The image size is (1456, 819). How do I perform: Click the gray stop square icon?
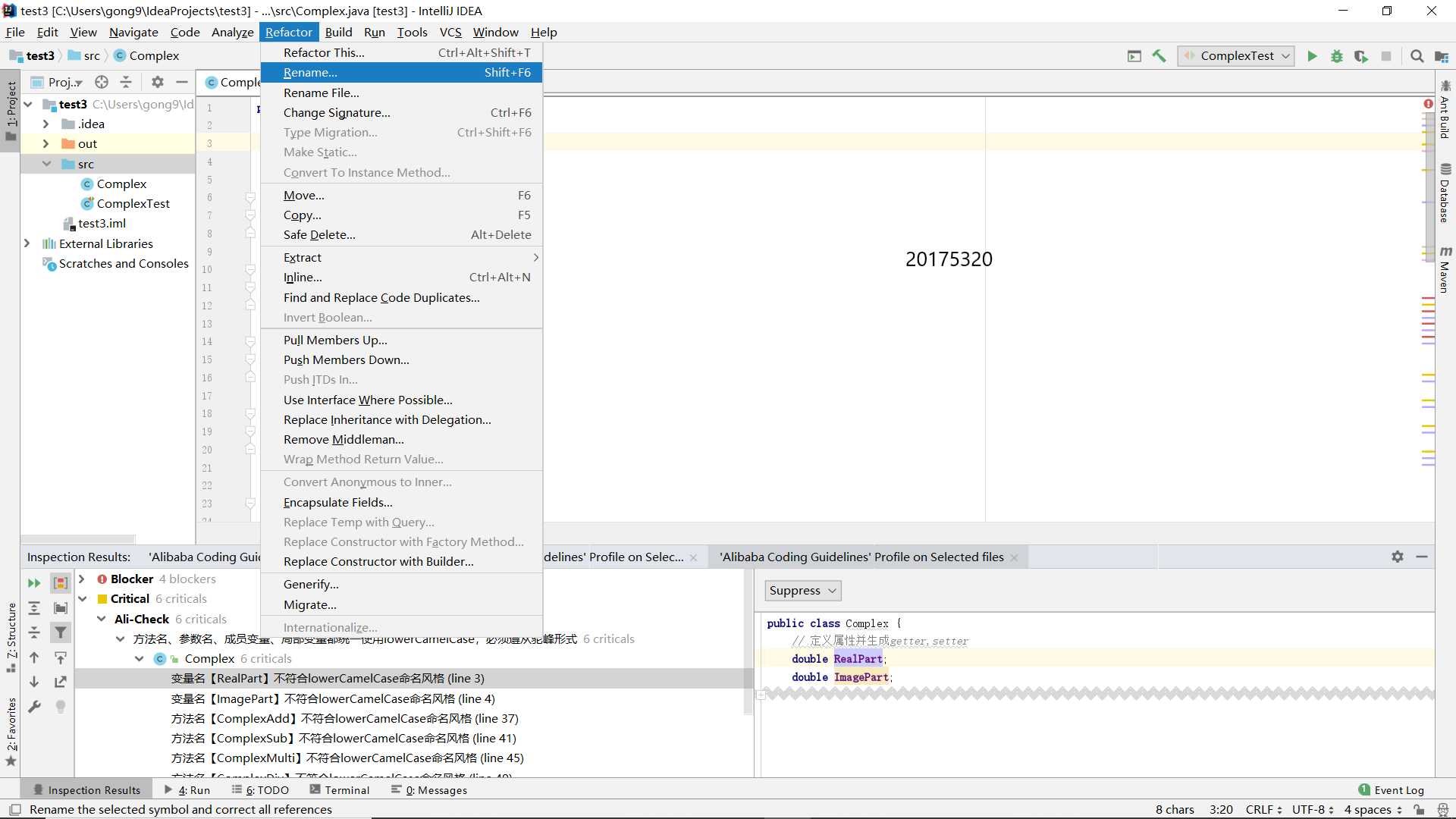(1386, 56)
